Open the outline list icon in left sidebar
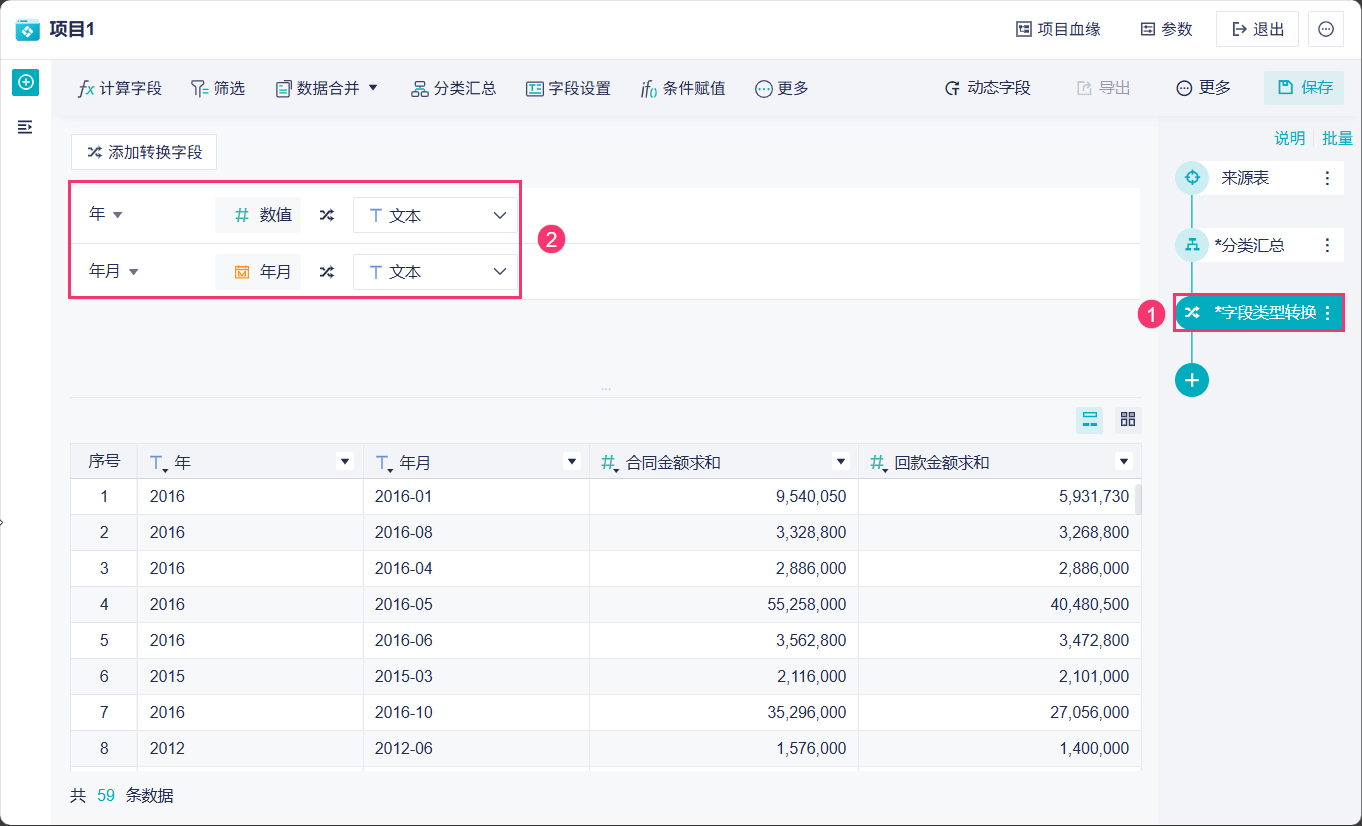Image resolution: width=1362 pixels, height=826 pixels. tap(26, 127)
